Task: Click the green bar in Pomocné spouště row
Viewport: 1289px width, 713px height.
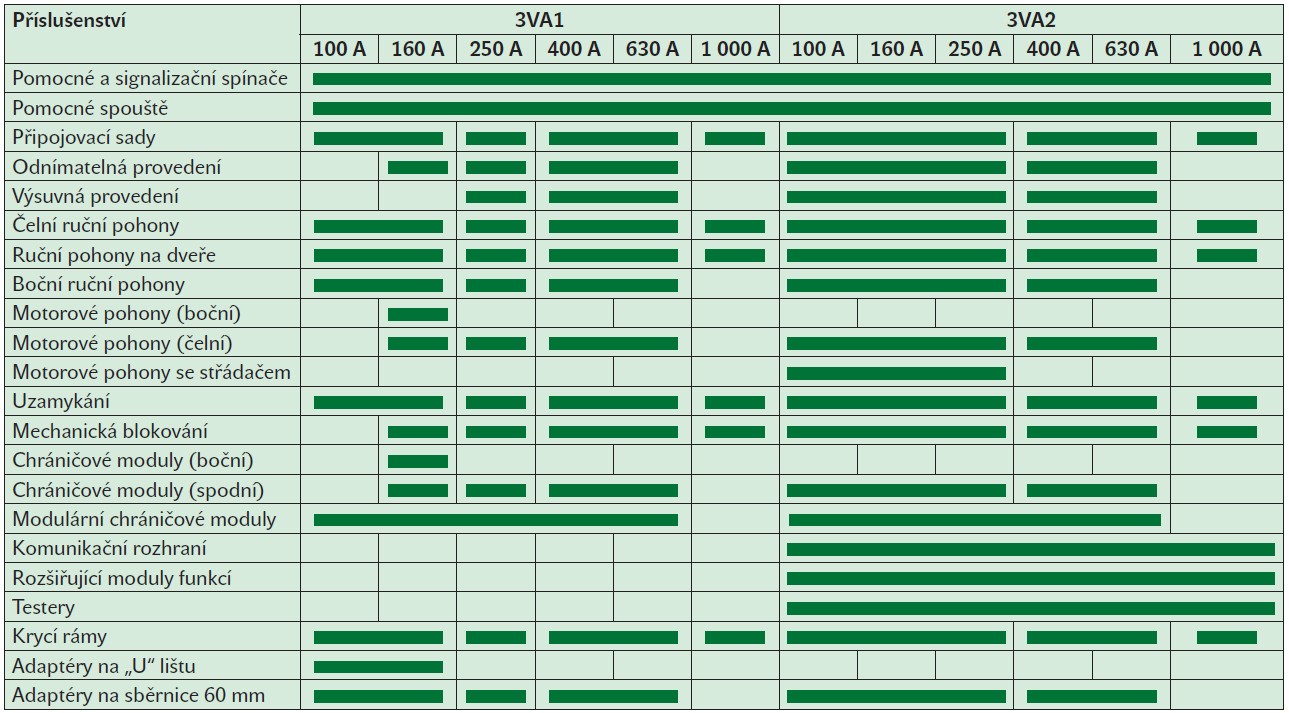Action: tap(792, 108)
